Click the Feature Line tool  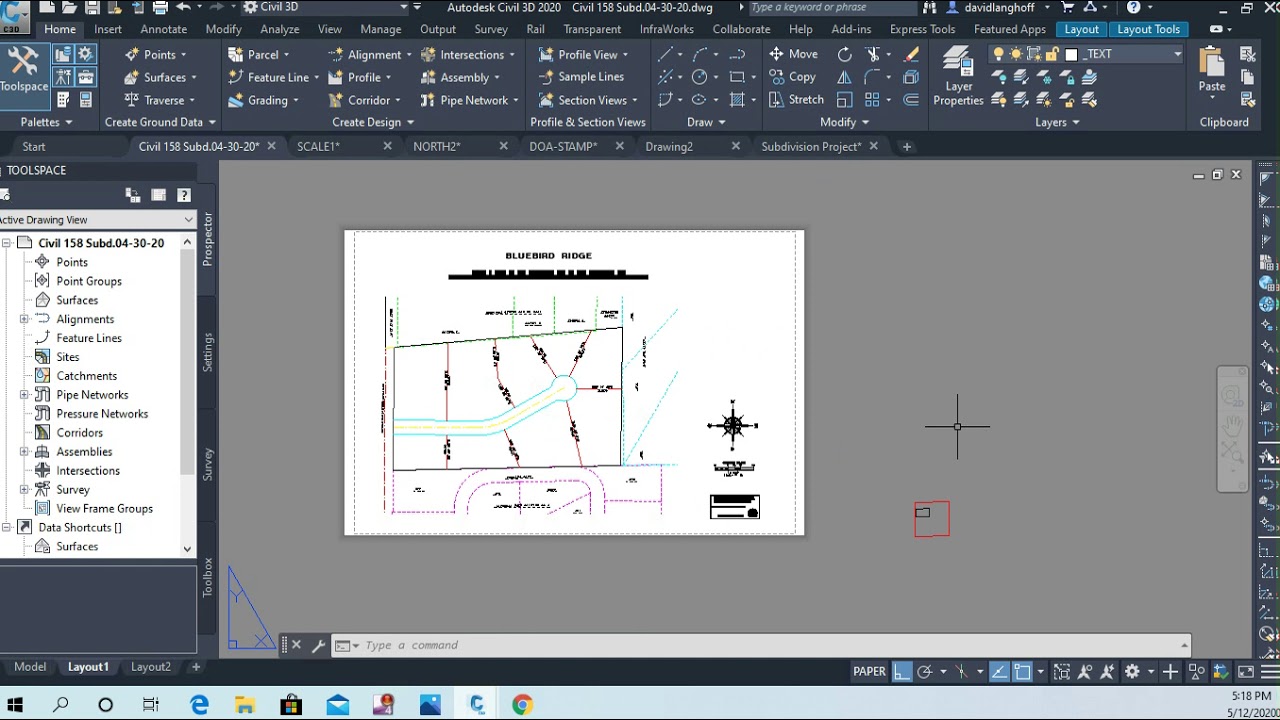click(269, 77)
